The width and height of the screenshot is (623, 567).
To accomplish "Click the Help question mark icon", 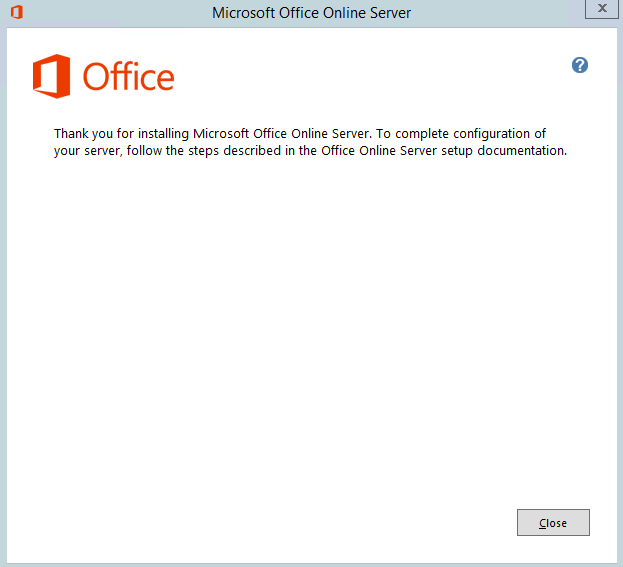I will point(580,65).
